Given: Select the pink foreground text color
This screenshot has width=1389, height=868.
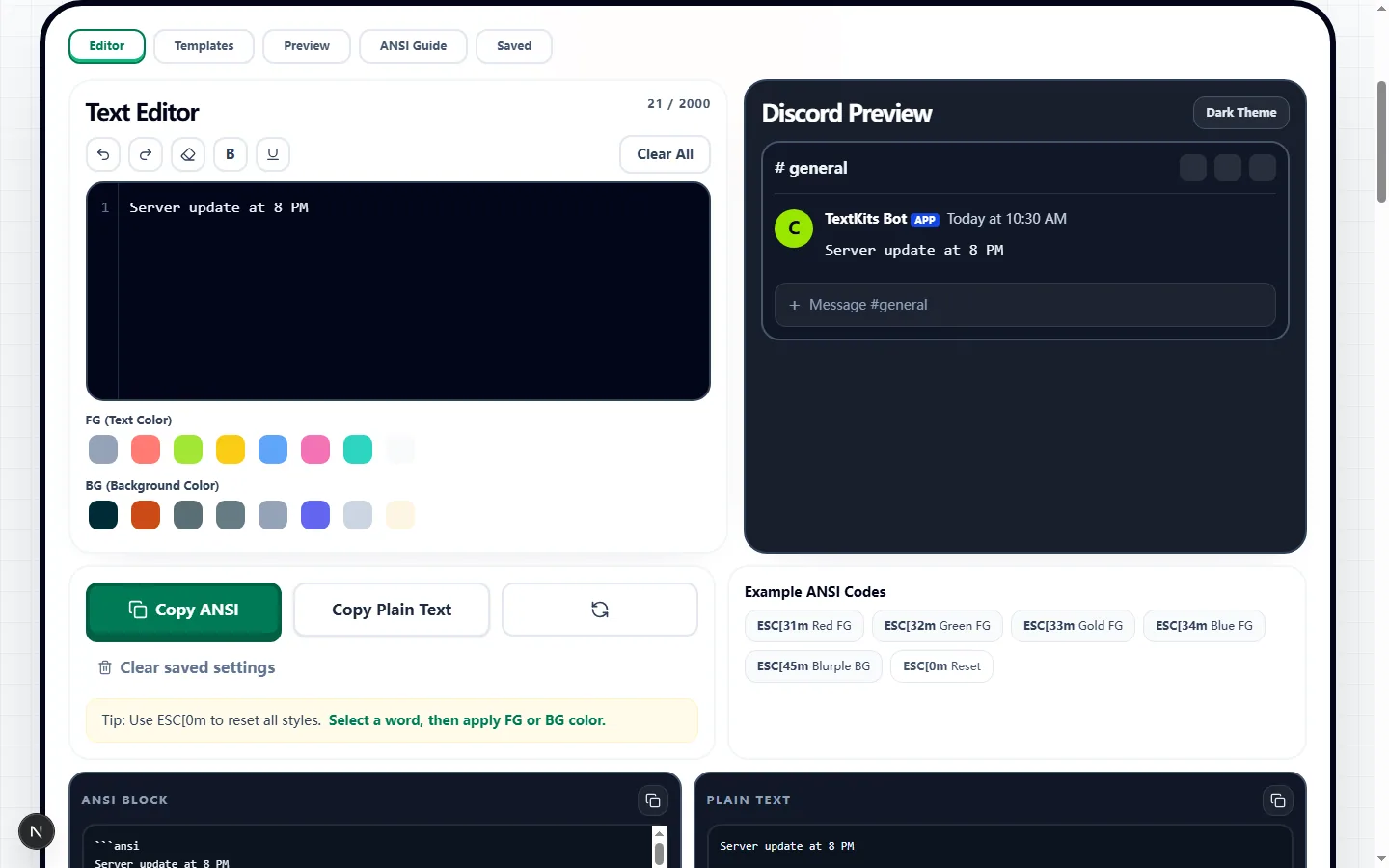Looking at the screenshot, I should tap(315, 449).
